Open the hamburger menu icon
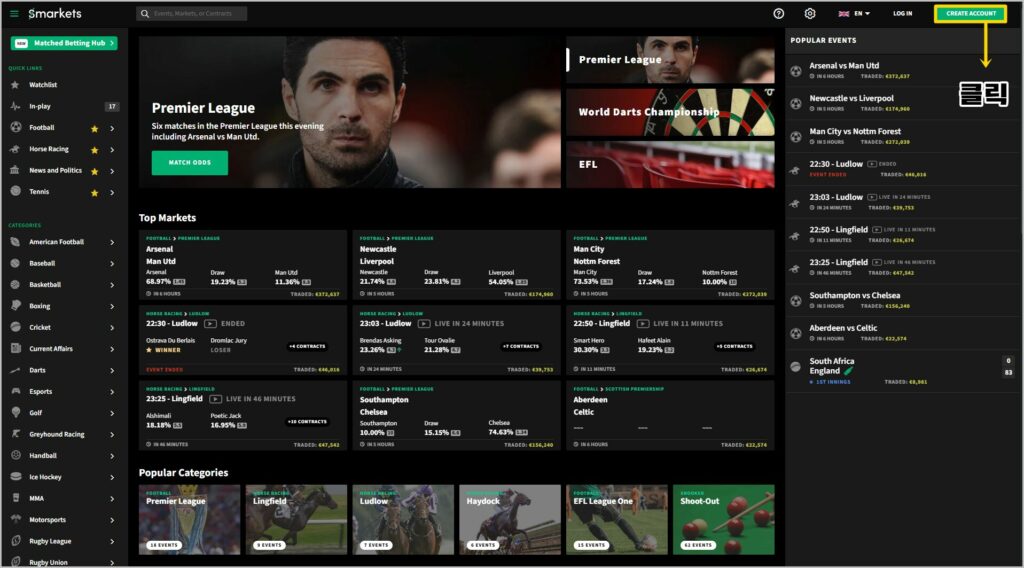 pyautogui.click(x=14, y=13)
